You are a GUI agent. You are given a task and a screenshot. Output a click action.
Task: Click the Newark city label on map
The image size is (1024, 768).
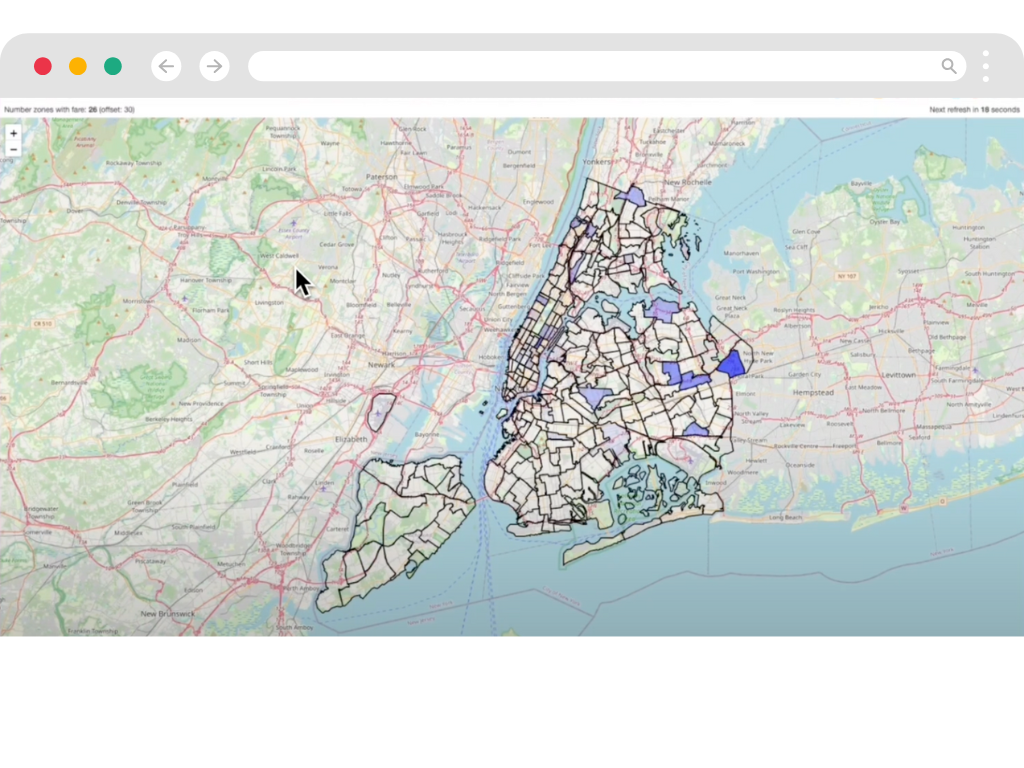[380, 364]
